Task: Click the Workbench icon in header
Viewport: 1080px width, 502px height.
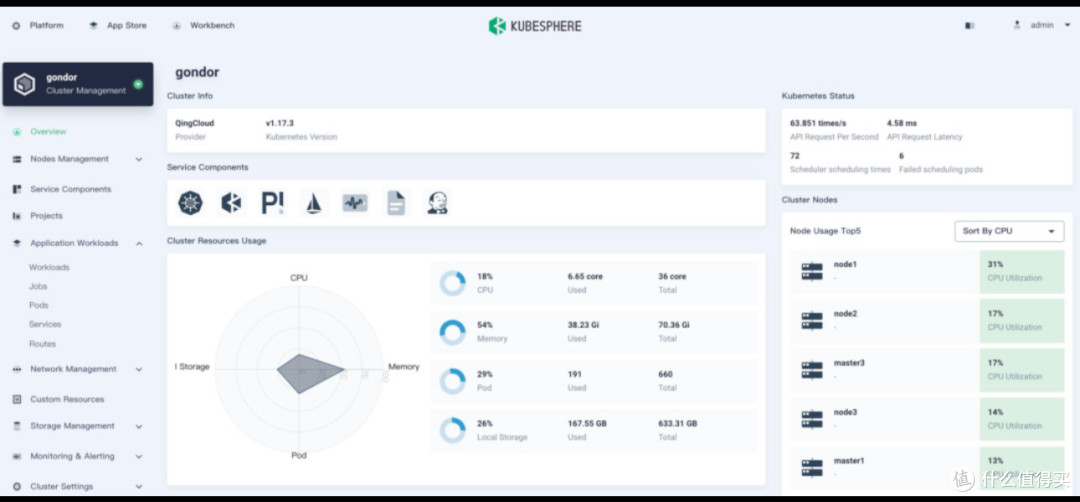Action: pyautogui.click(x=177, y=25)
